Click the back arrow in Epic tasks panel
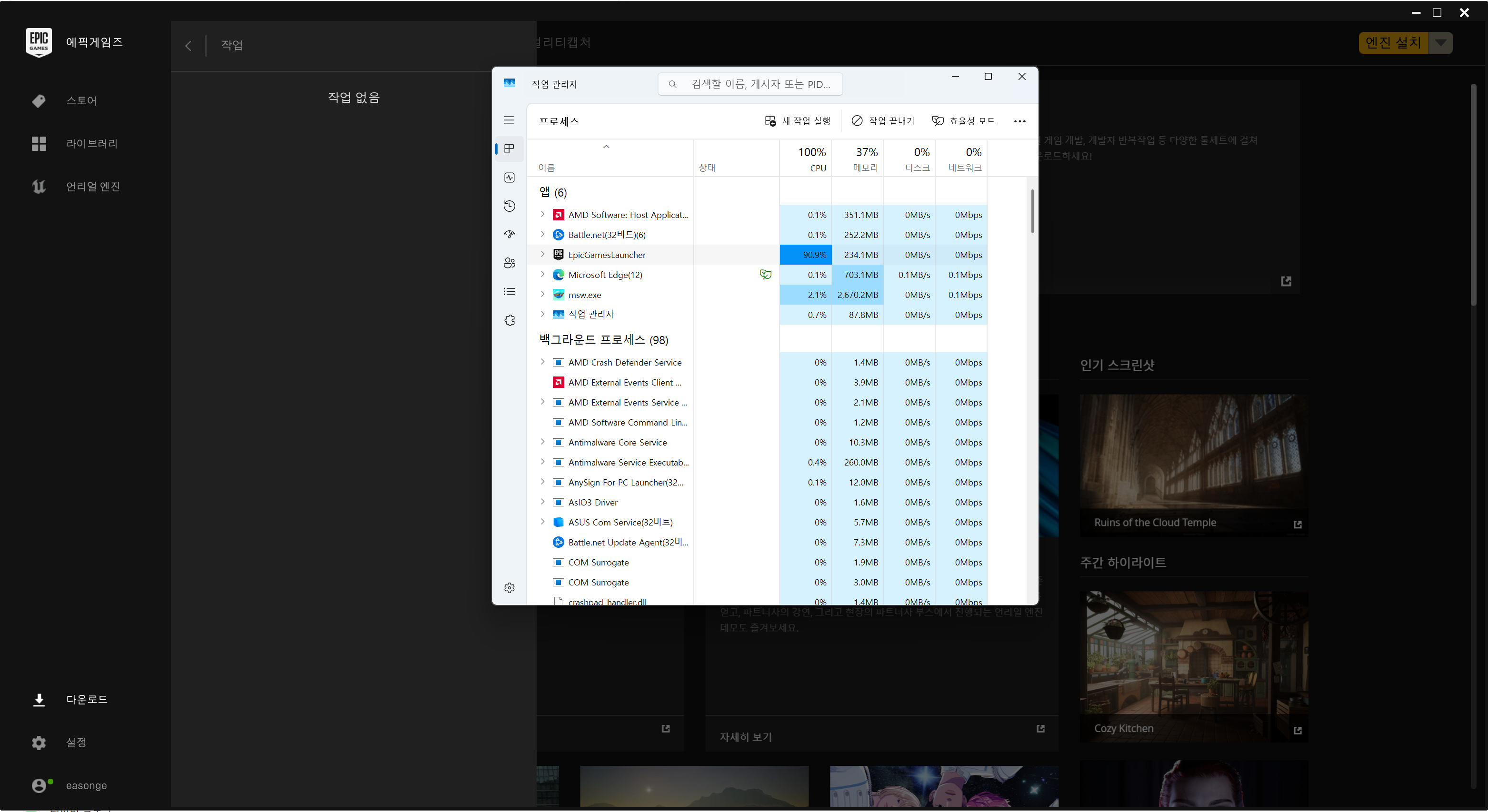 coord(188,46)
